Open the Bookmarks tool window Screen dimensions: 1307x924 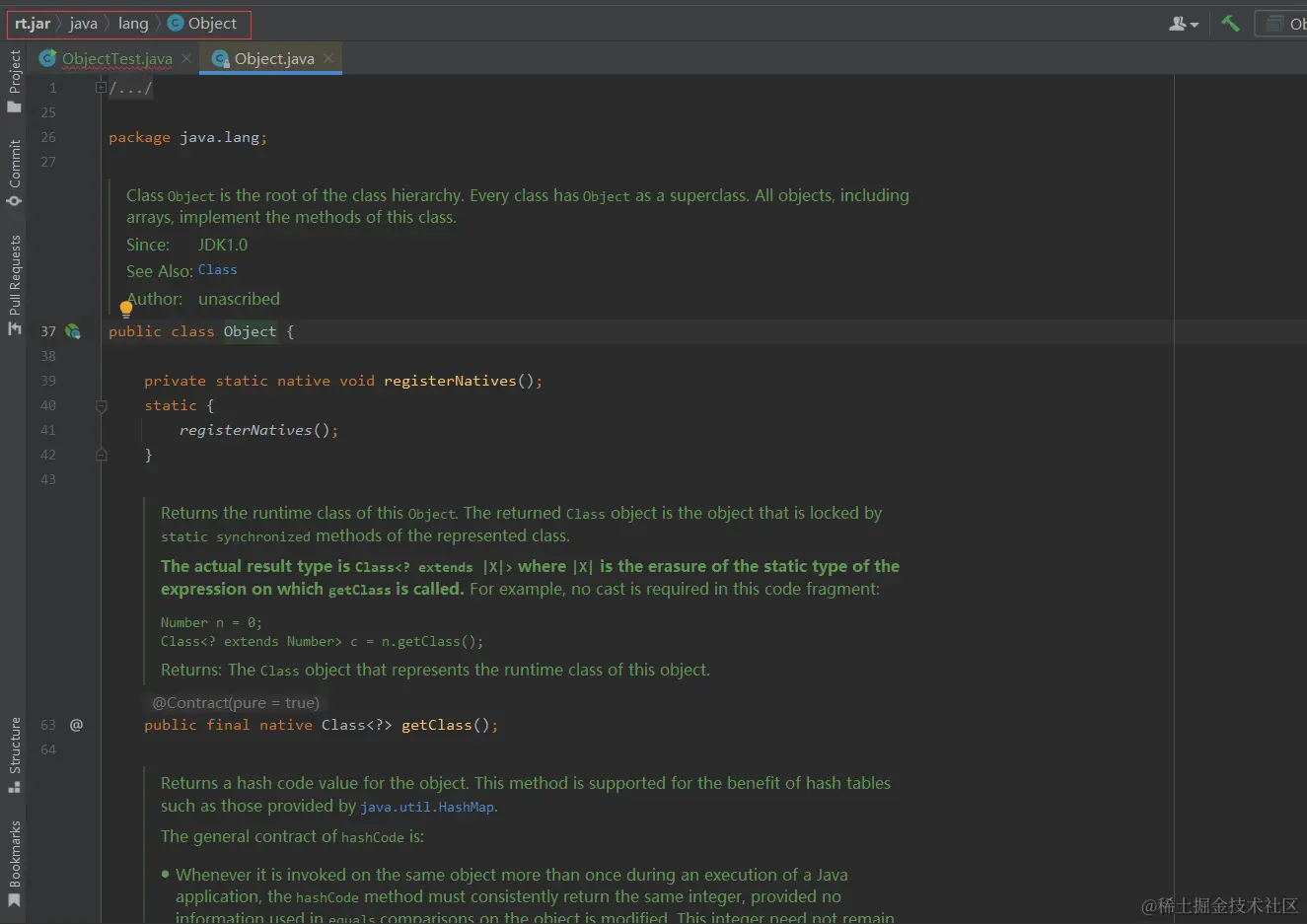14,864
